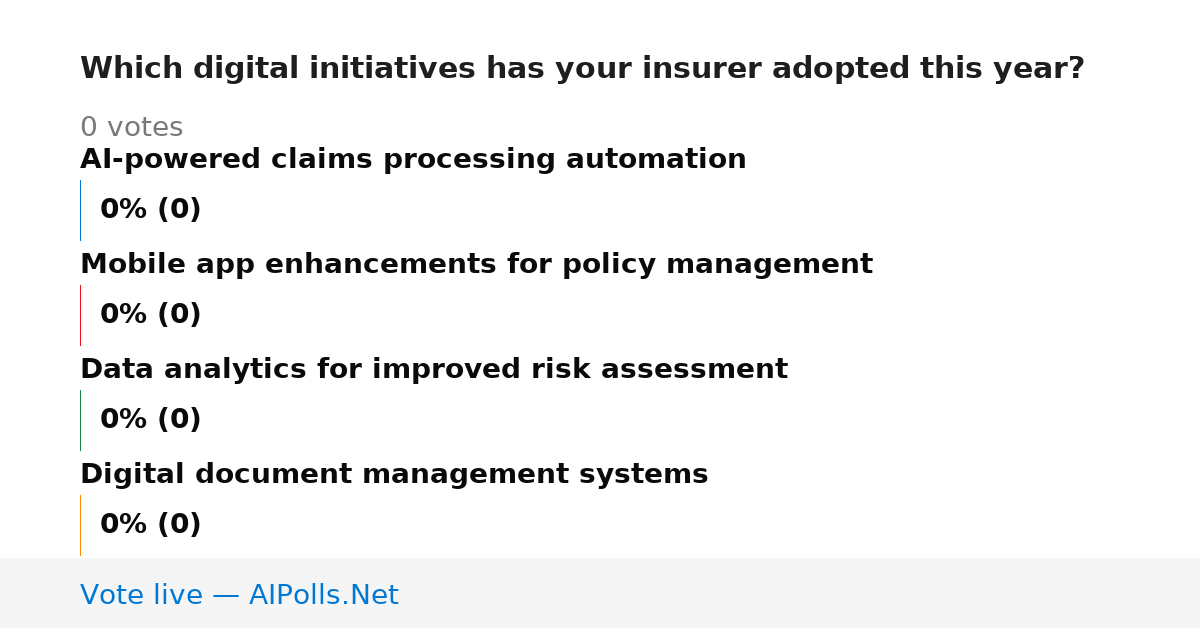Click the gray footer bar area

[x=600, y=593]
